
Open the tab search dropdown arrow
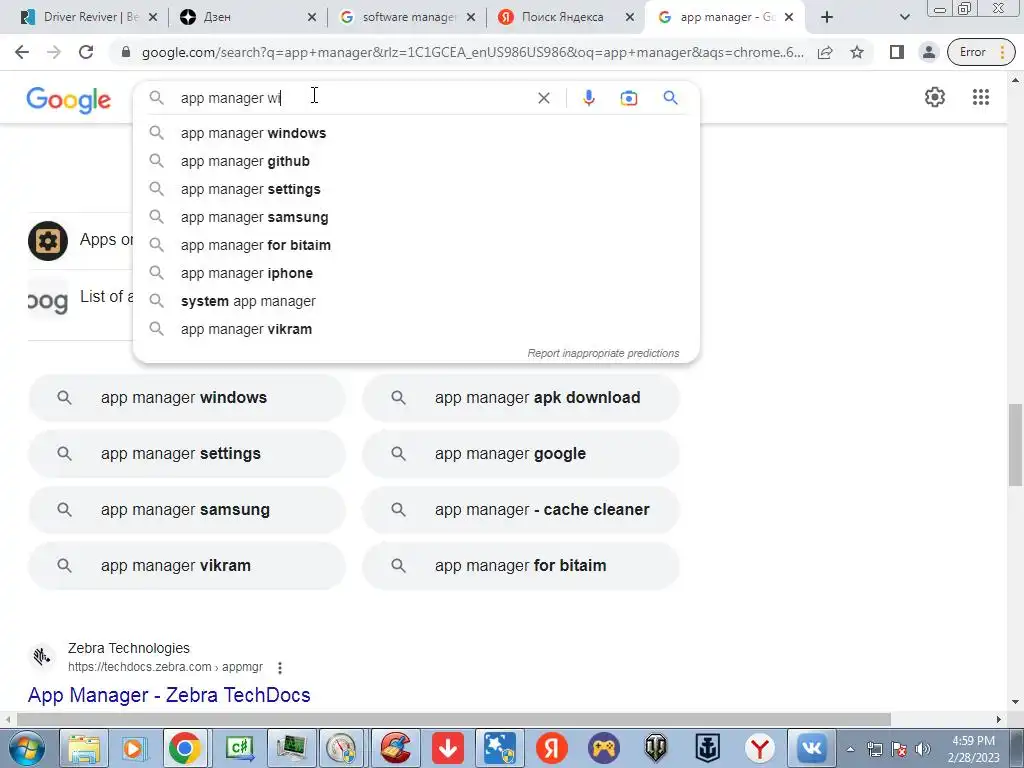point(904,17)
